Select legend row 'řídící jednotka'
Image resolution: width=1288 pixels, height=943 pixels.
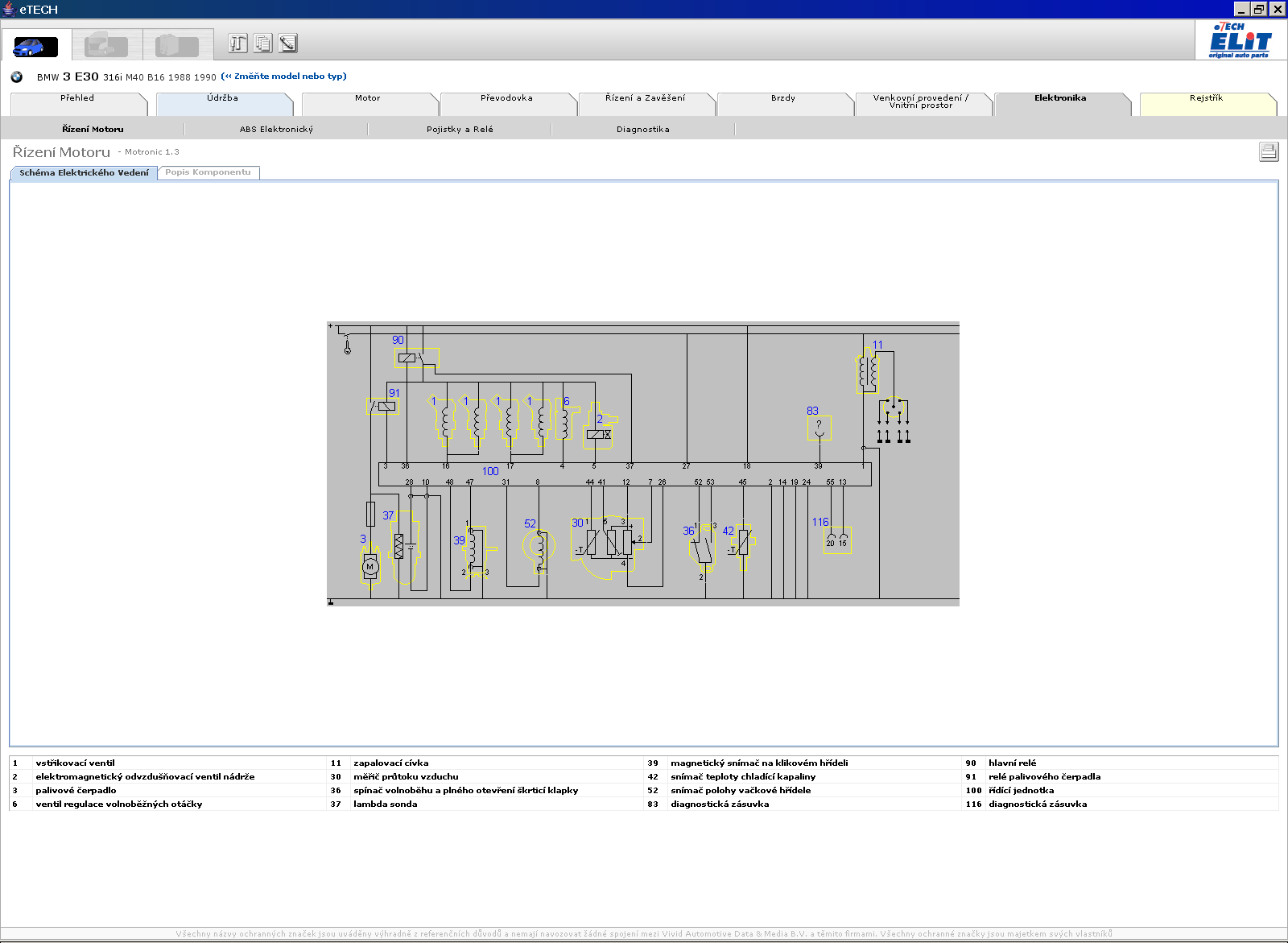tap(1121, 790)
